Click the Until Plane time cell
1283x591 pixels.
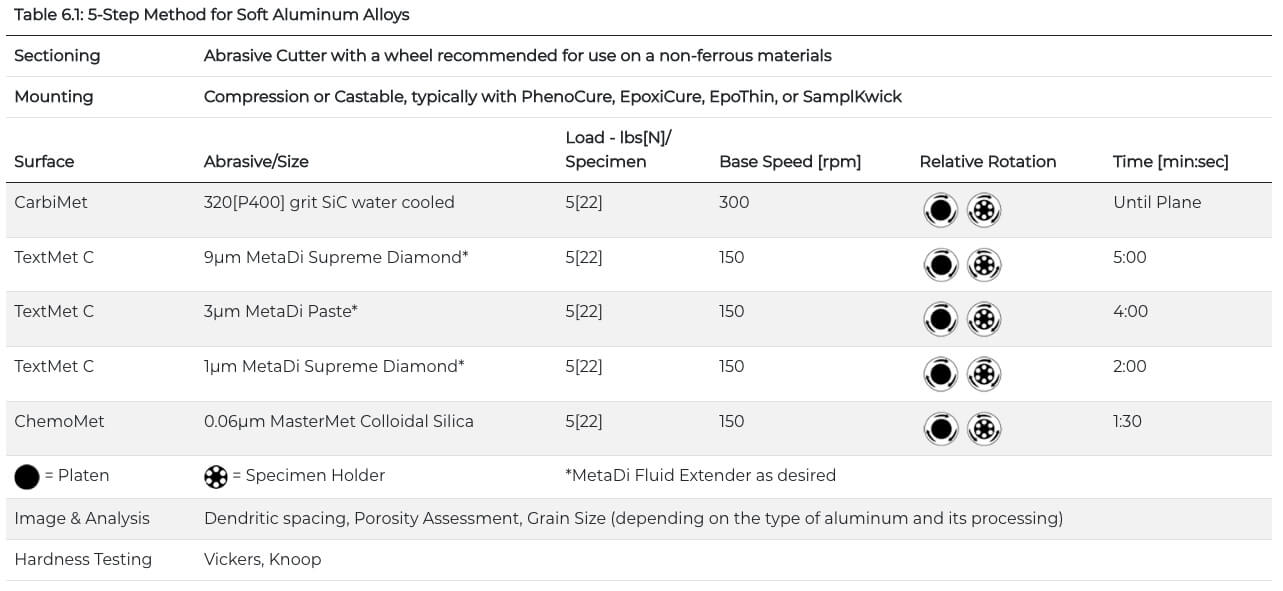point(1157,202)
